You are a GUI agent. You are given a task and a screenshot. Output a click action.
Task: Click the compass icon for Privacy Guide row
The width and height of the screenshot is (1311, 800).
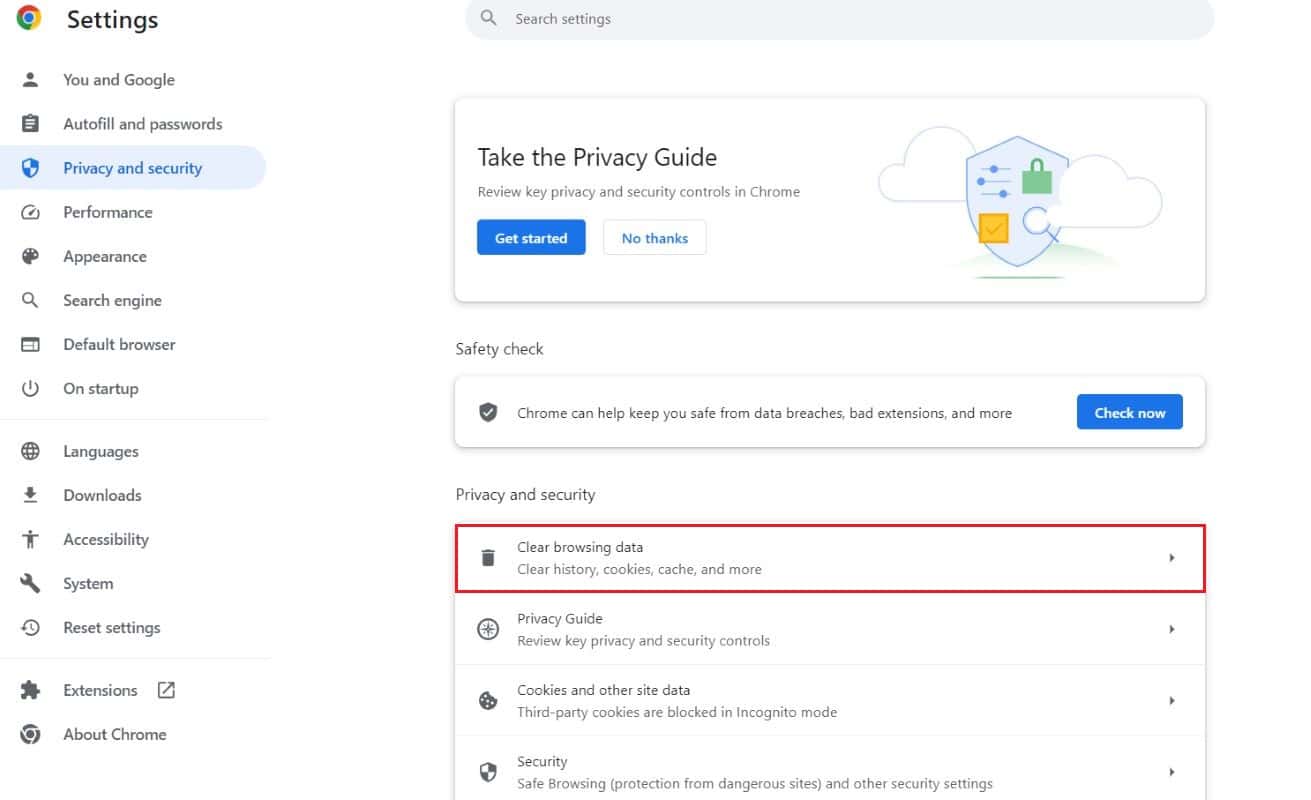[x=488, y=629]
